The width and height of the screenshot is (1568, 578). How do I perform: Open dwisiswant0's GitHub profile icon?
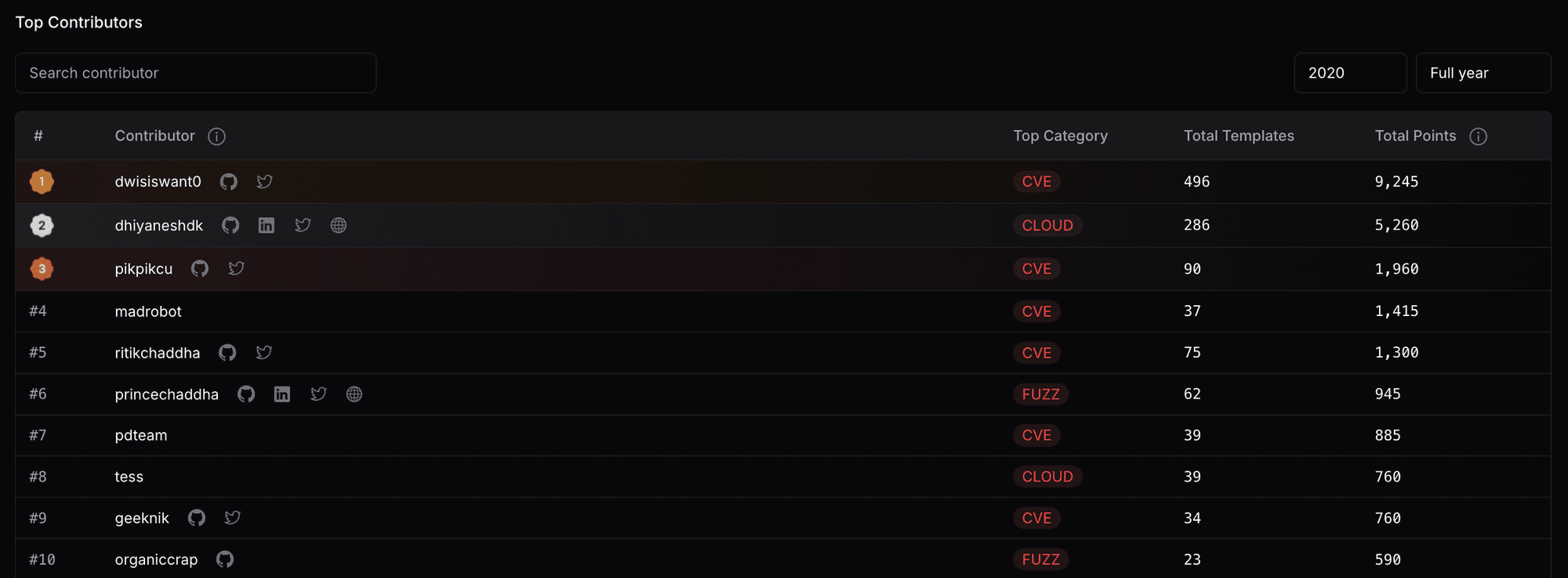coord(228,182)
